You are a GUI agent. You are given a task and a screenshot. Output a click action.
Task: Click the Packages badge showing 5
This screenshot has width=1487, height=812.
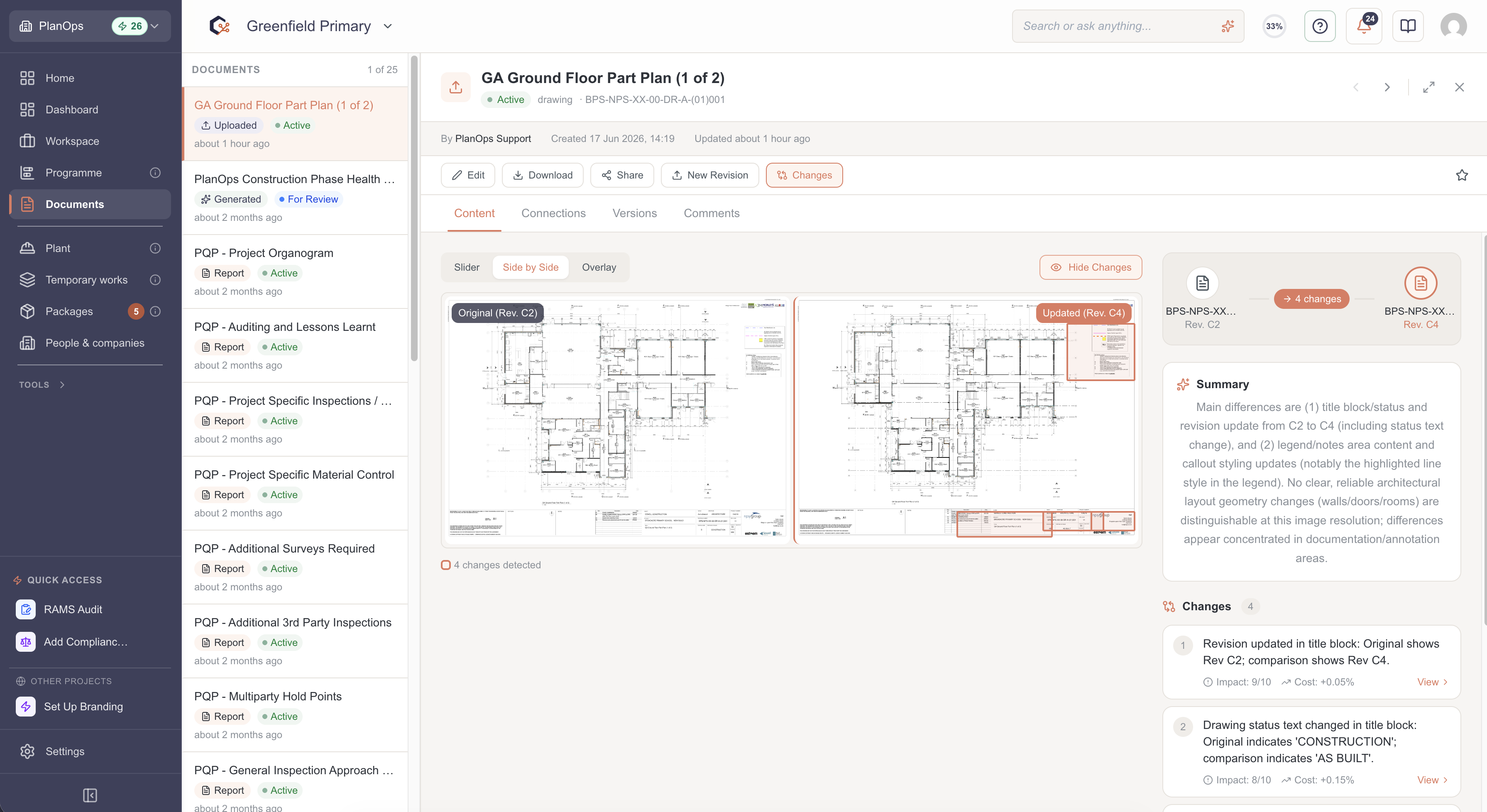click(136, 311)
